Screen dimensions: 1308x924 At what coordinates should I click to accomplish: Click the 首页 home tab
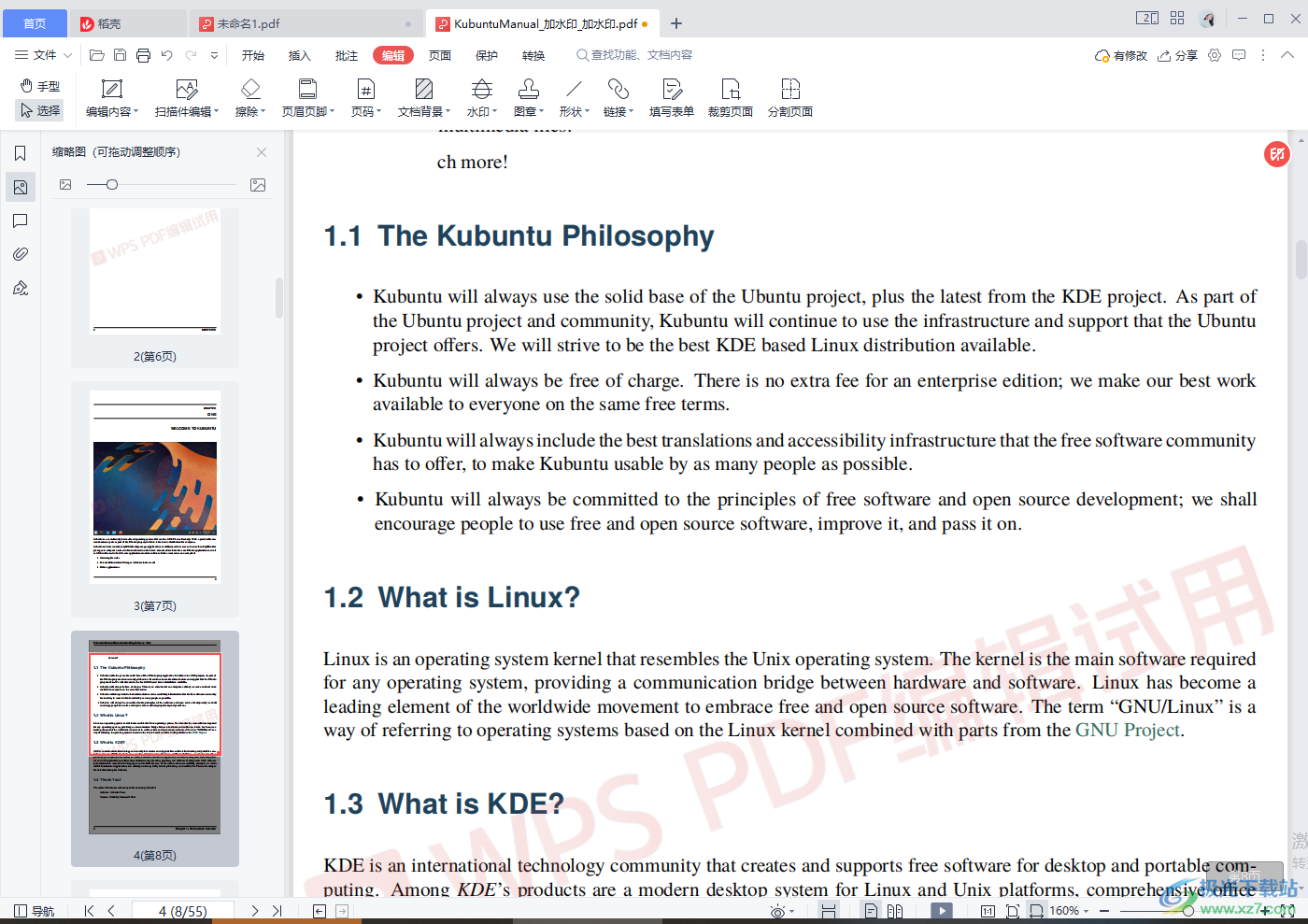click(x=35, y=23)
